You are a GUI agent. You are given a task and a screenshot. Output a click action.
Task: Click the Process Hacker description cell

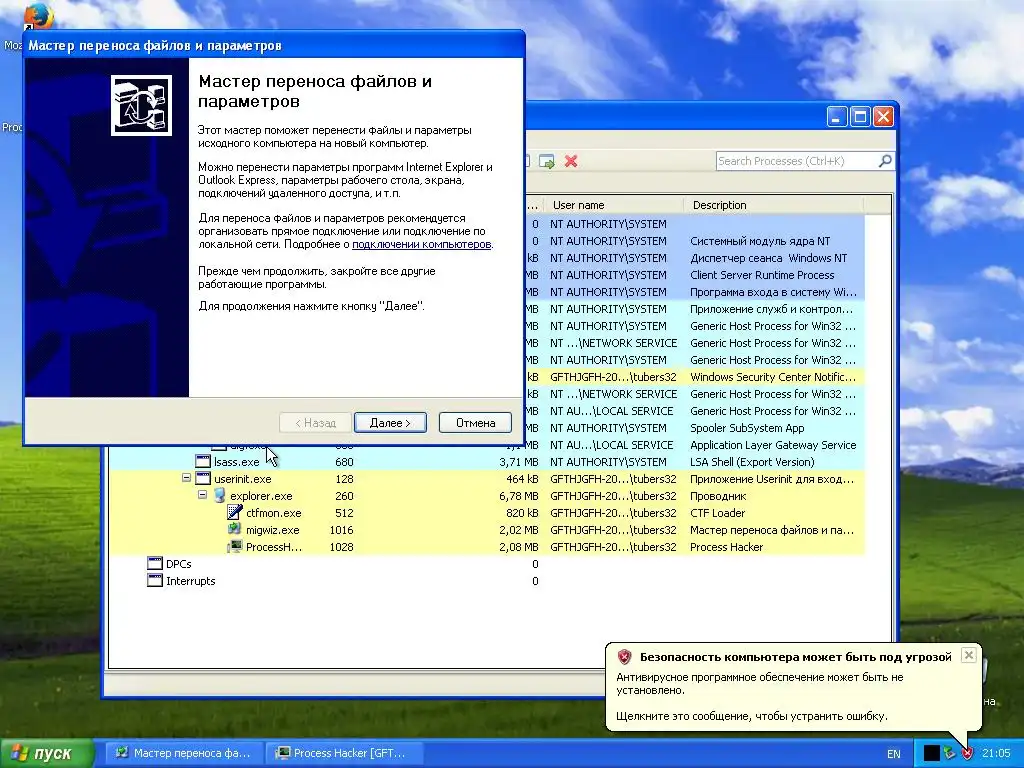tap(726, 547)
